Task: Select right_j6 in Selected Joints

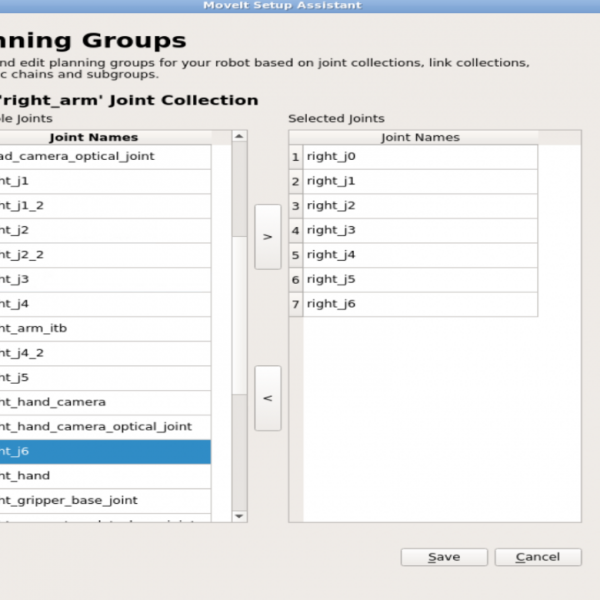Action: [x=420, y=304]
